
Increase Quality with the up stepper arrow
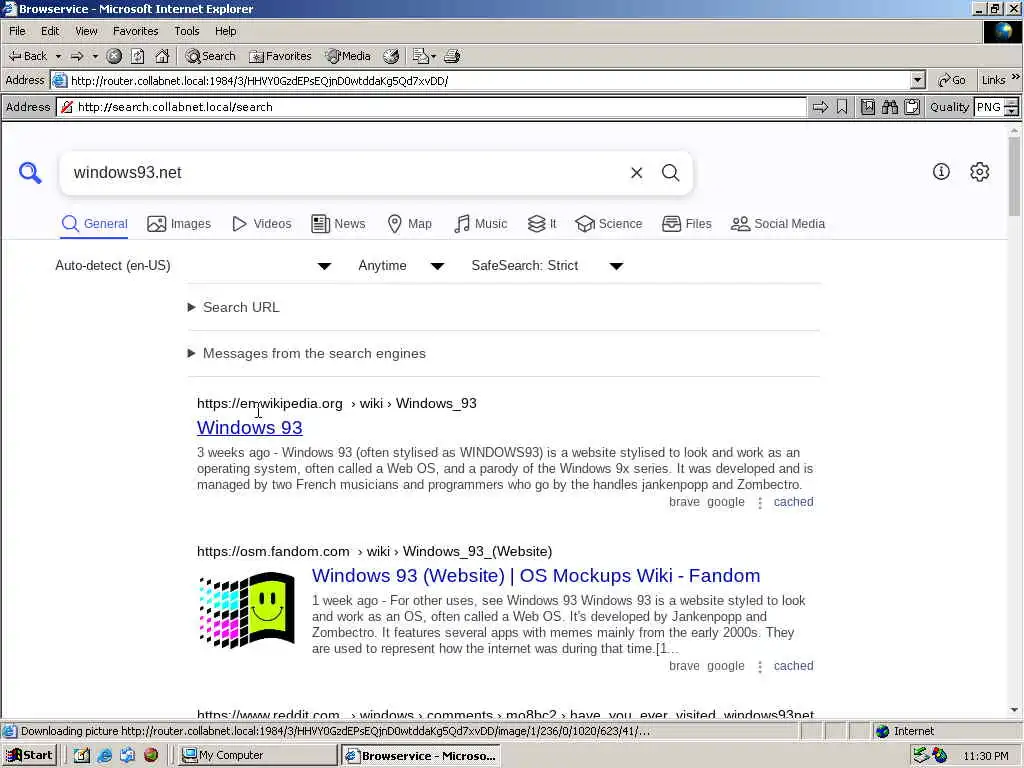(1012, 103)
